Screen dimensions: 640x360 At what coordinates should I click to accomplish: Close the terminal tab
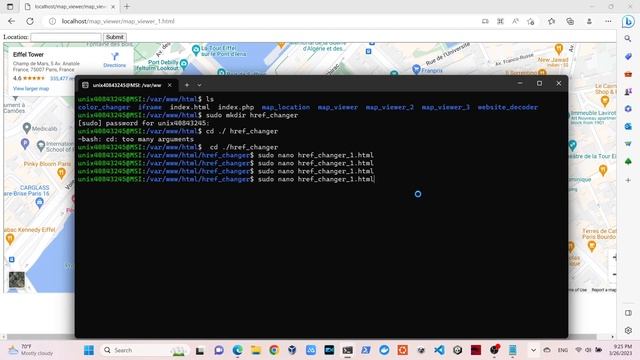(169, 85)
